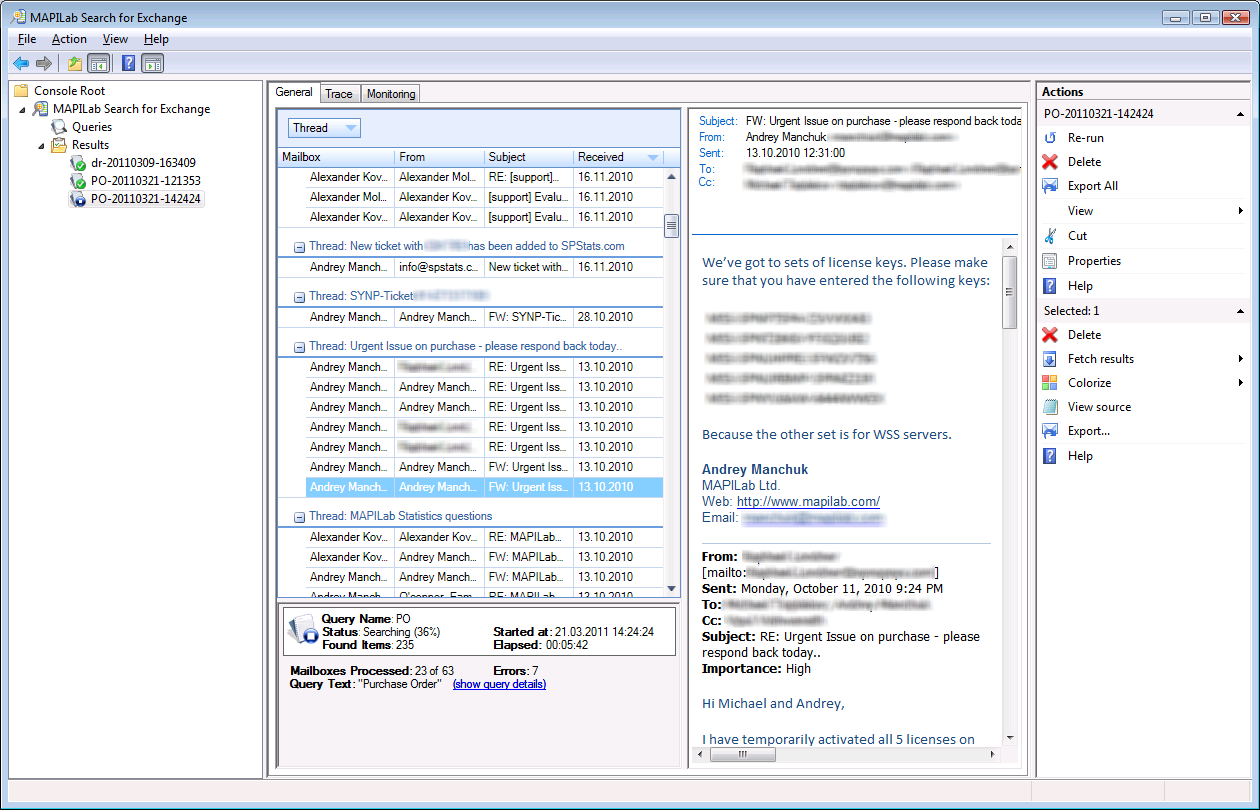Viewport: 1260px width, 810px height.
Task: Collapse the MAPILab Statistics questions thread
Action: [x=299, y=517]
